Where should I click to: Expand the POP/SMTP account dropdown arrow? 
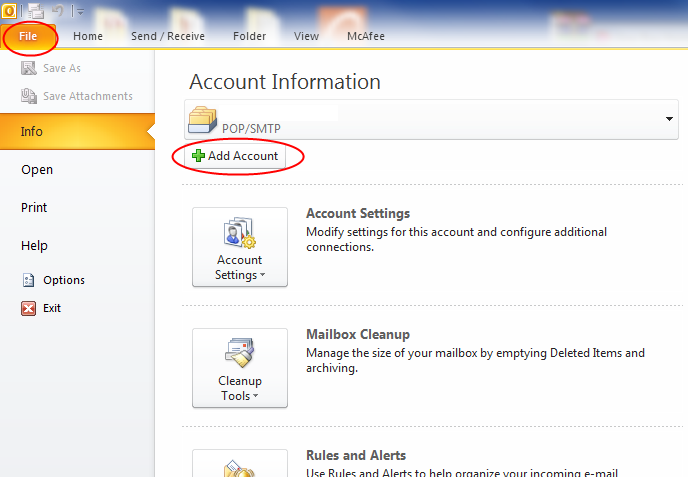[x=669, y=119]
